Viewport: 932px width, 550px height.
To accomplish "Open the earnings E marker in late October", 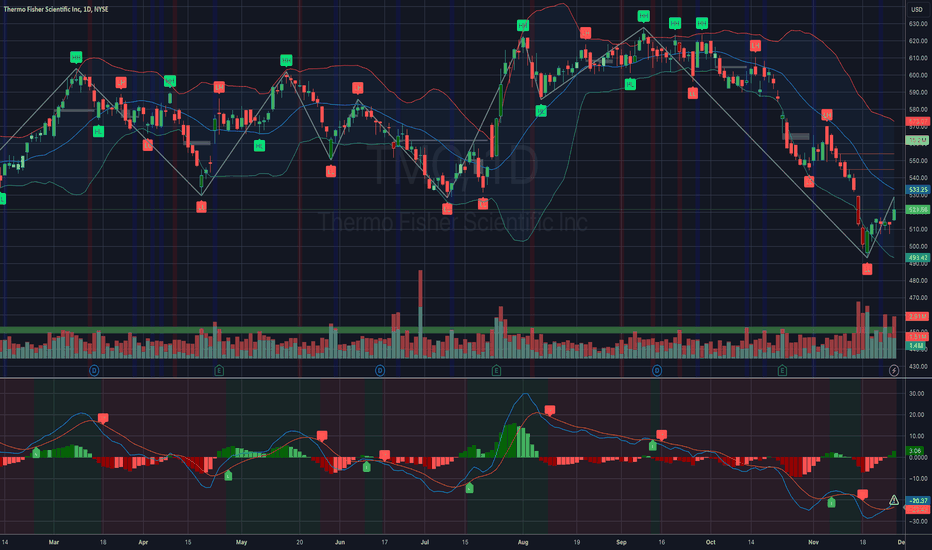I will (782, 370).
